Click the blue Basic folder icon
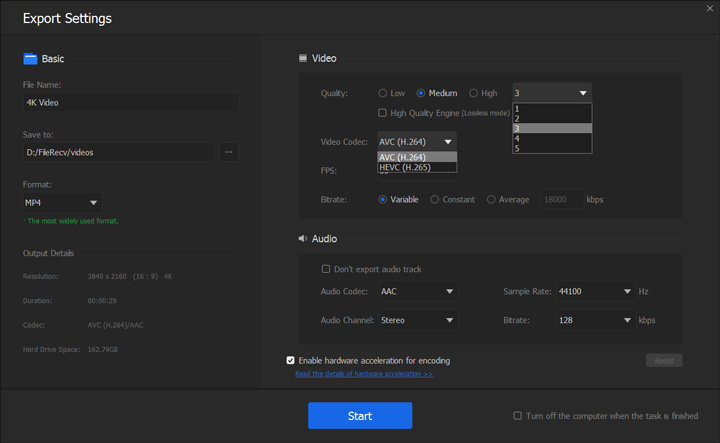The image size is (720, 443). pos(30,59)
